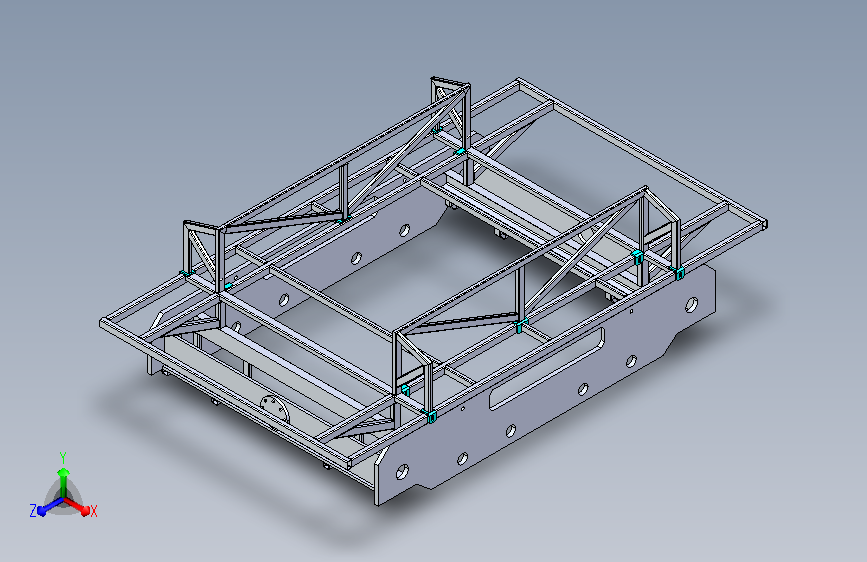
Task: Select the round bolted flange disc under frame
Action: (275, 409)
